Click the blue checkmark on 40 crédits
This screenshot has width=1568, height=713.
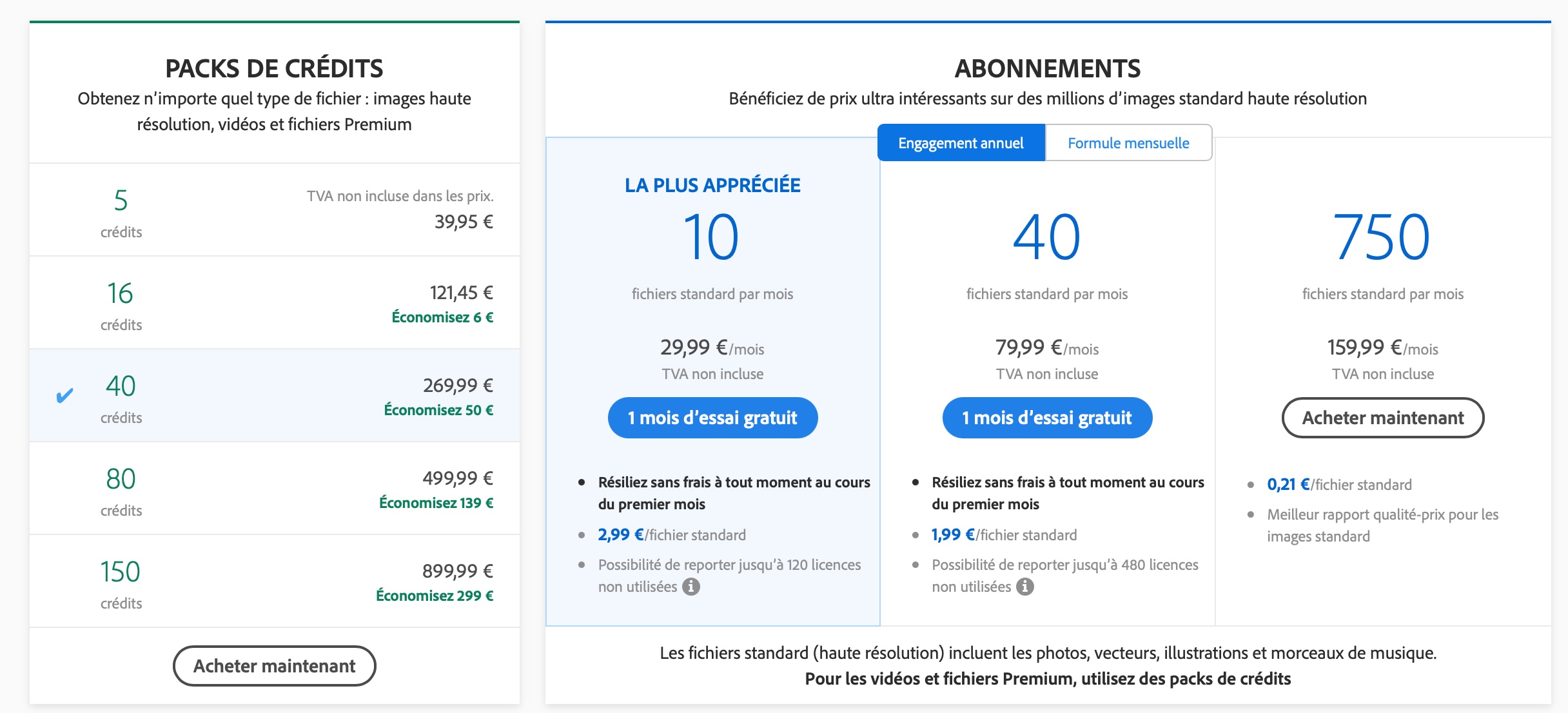64,396
